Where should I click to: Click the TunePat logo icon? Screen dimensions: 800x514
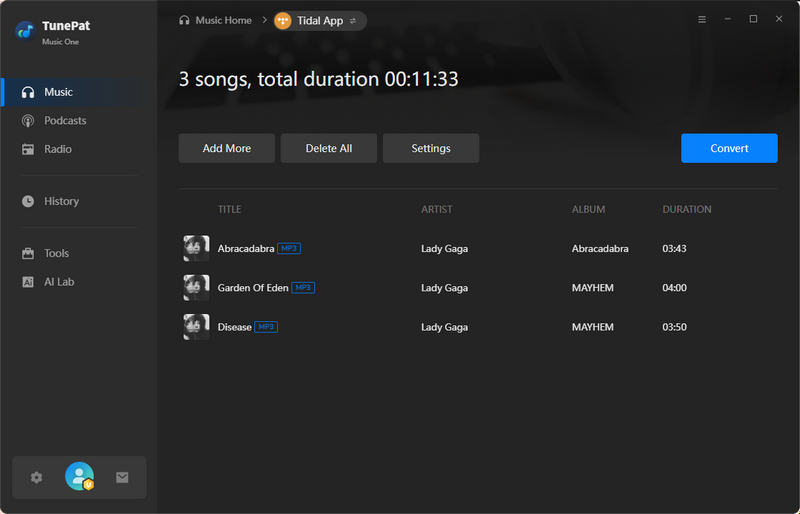point(25,30)
